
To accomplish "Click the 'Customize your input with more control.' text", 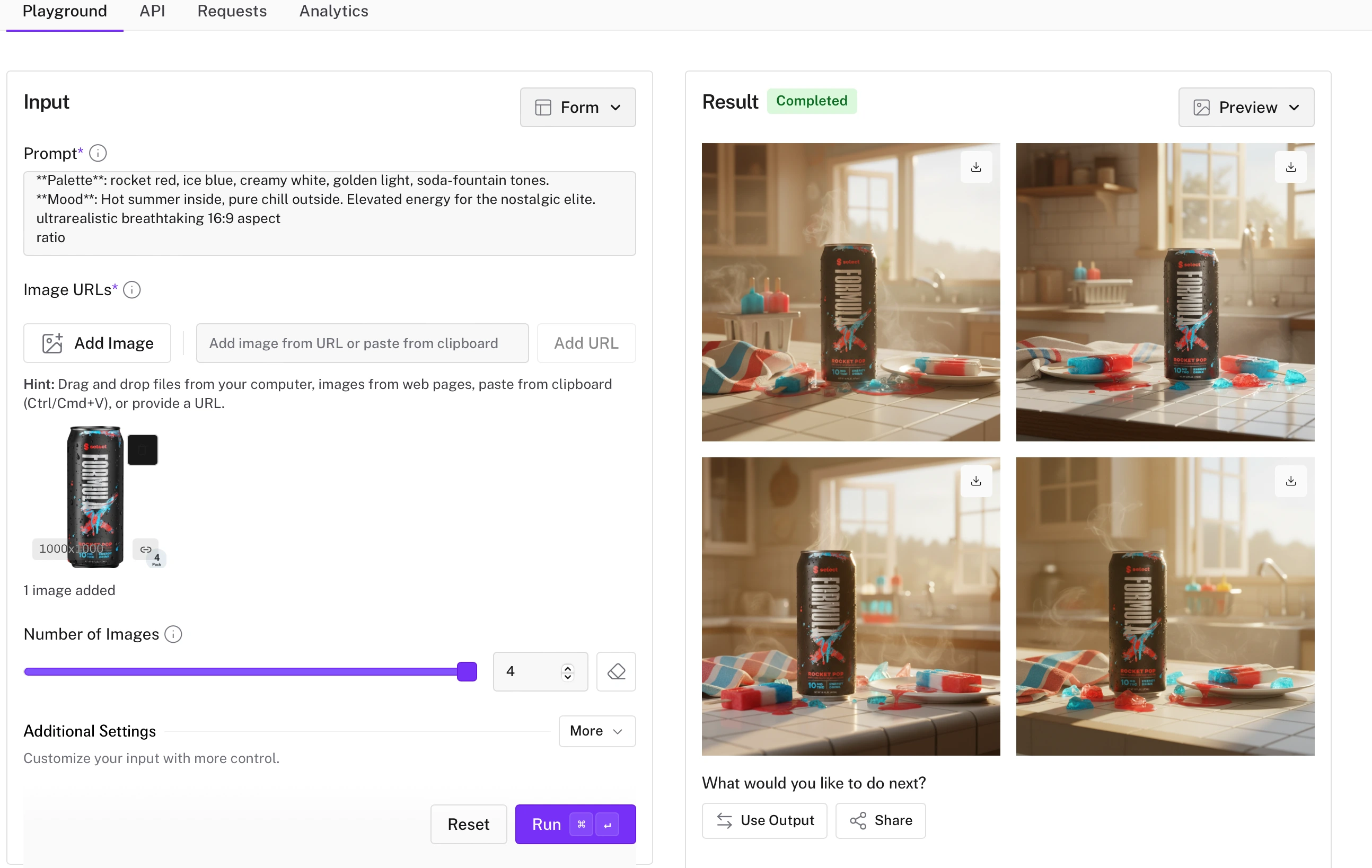I will point(151,758).
